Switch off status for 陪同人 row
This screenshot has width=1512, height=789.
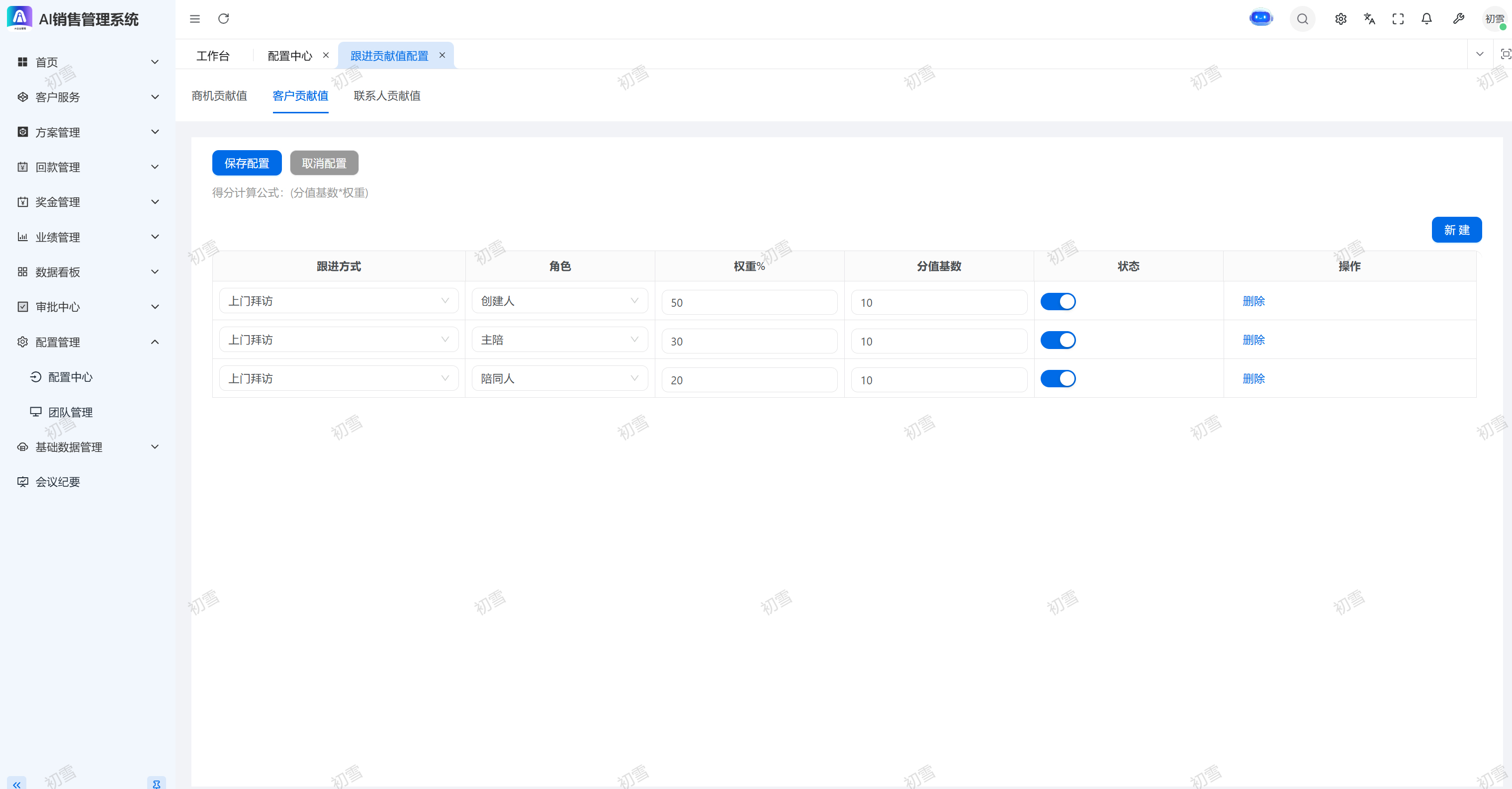point(1058,379)
